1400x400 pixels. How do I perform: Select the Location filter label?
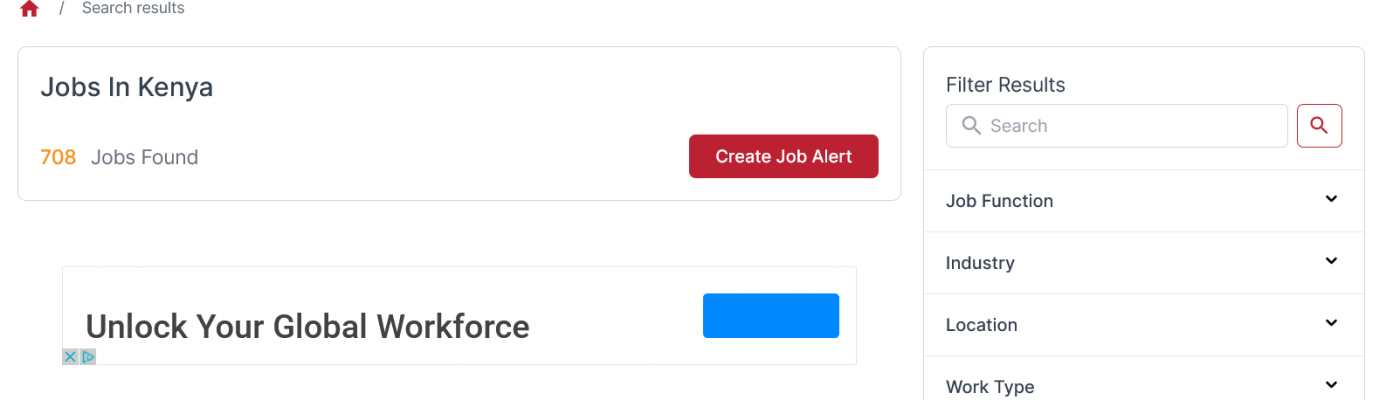981,325
